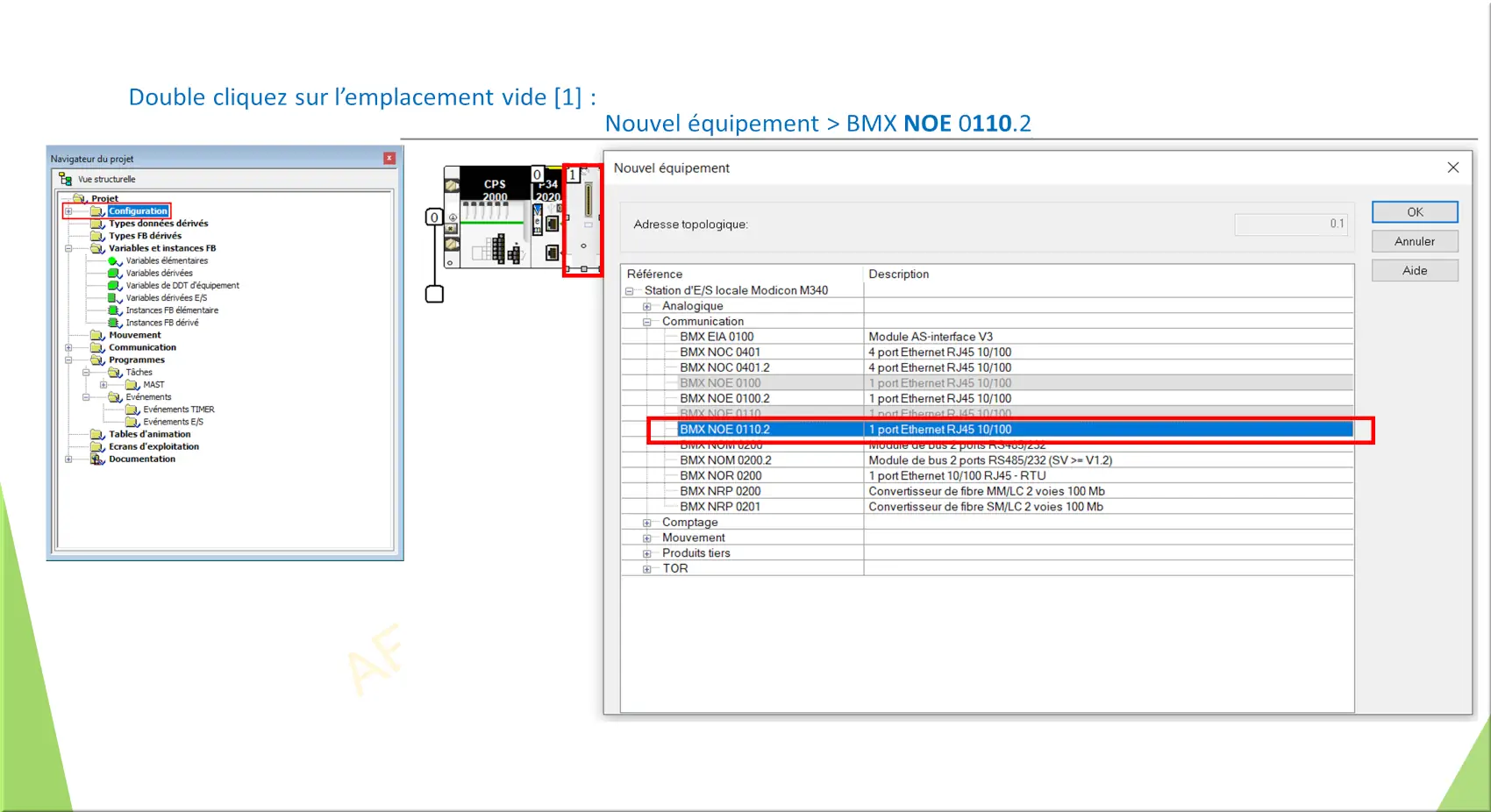Select the P34 2020 processor module
This screenshot has width=1491, height=812.
[x=547, y=217]
